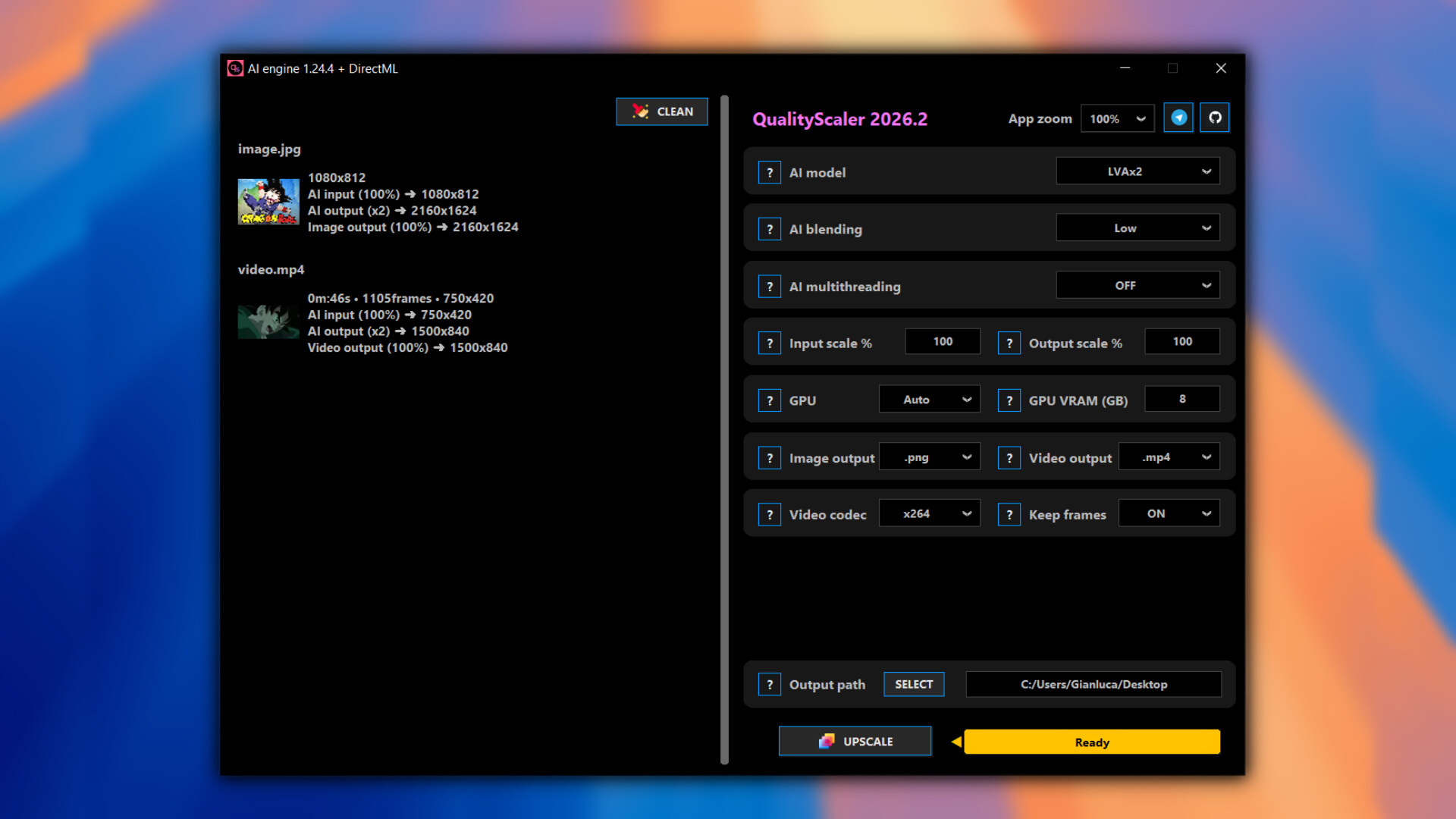Screen dimensions: 1456x819
Task: Click the Input scale % field
Action: click(943, 342)
